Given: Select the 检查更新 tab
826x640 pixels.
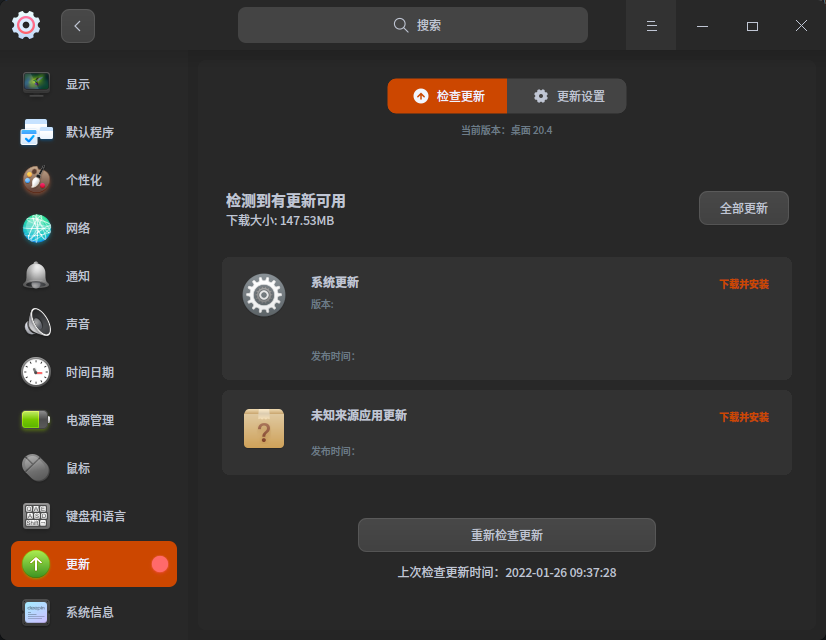Looking at the screenshot, I should coord(447,96).
